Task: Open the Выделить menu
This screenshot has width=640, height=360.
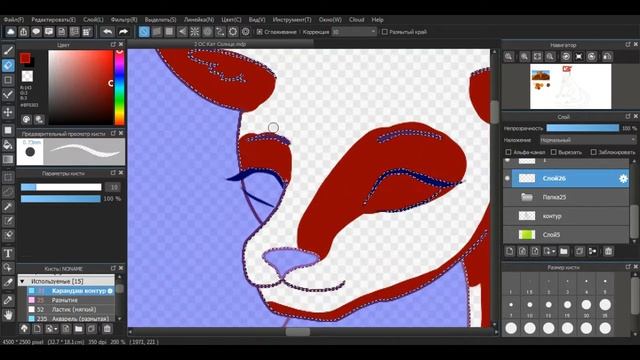Action: 160,20
